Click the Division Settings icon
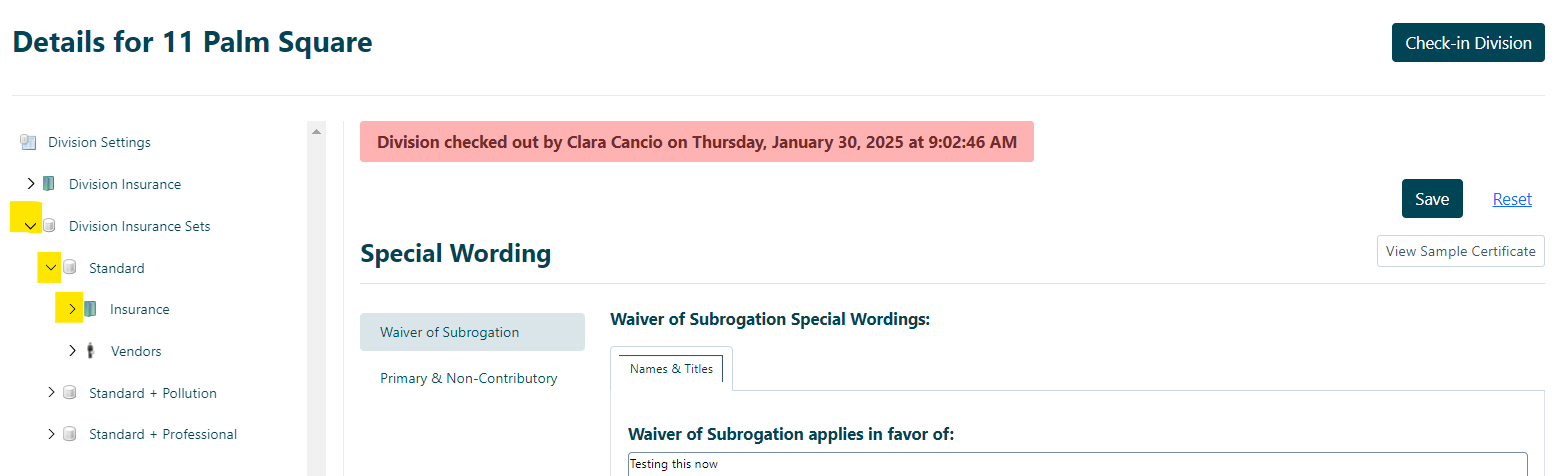 point(28,142)
